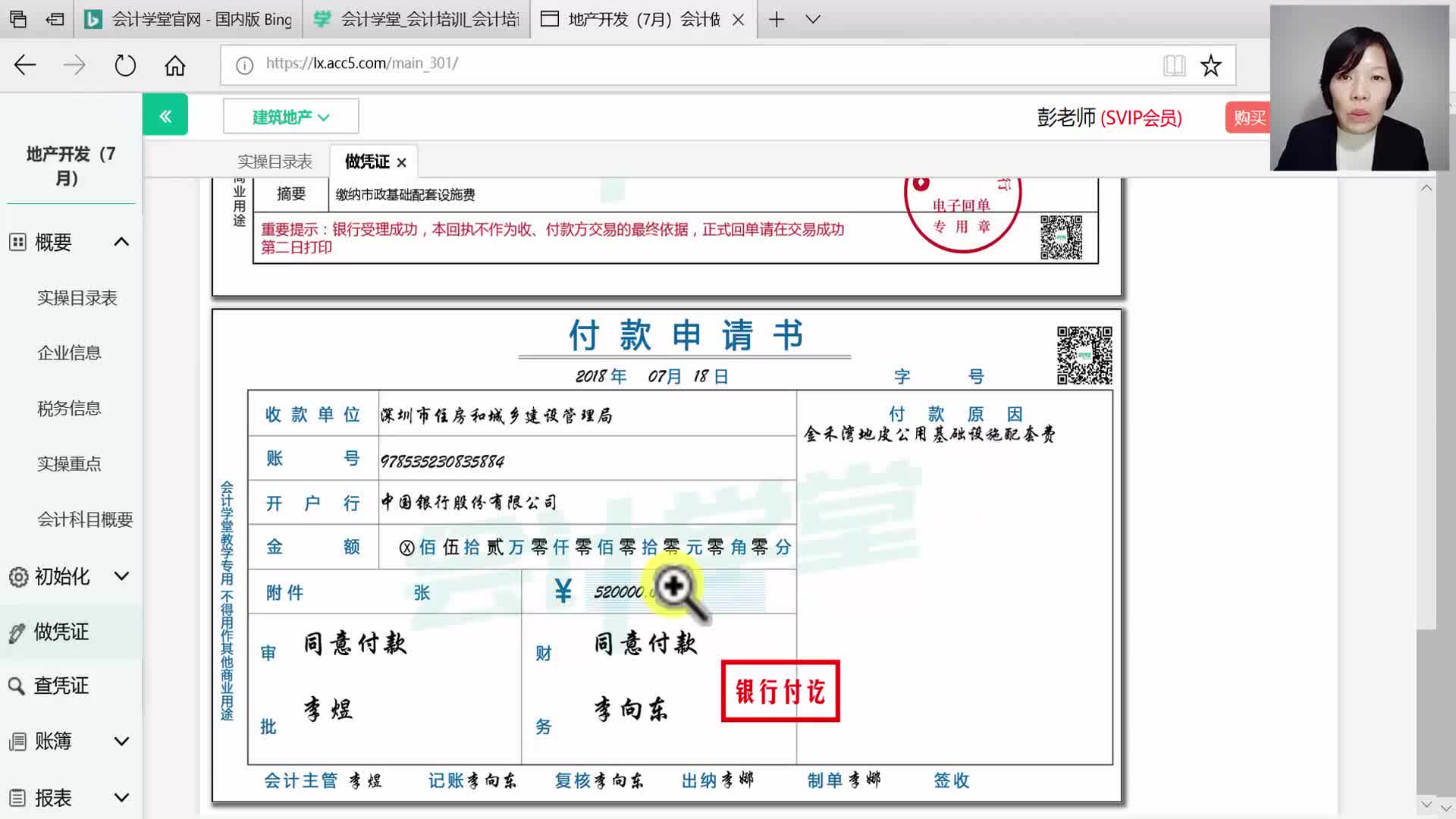Viewport: 1456px width, 819px height.
Task: Open the 建筑地产 dropdown
Action: [x=290, y=115]
